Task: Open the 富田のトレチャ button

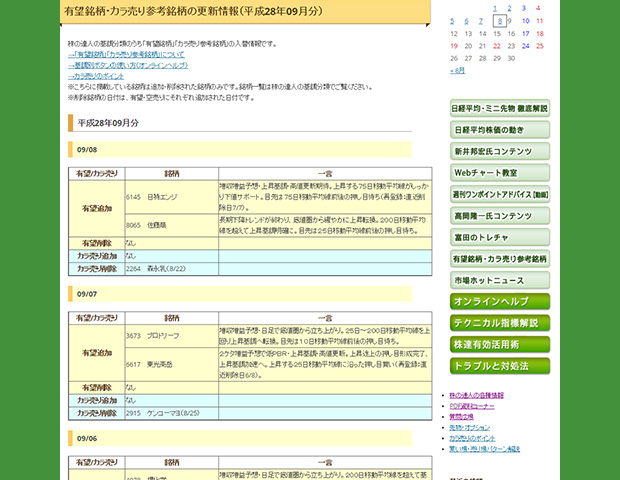Action: click(500, 237)
